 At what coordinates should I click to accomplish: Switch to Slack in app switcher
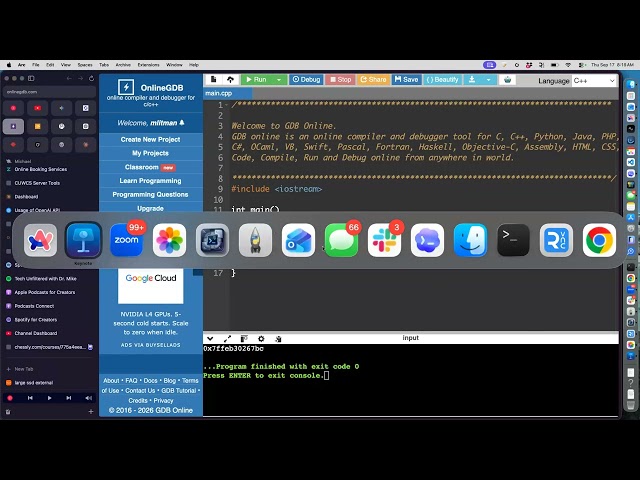[384, 240]
